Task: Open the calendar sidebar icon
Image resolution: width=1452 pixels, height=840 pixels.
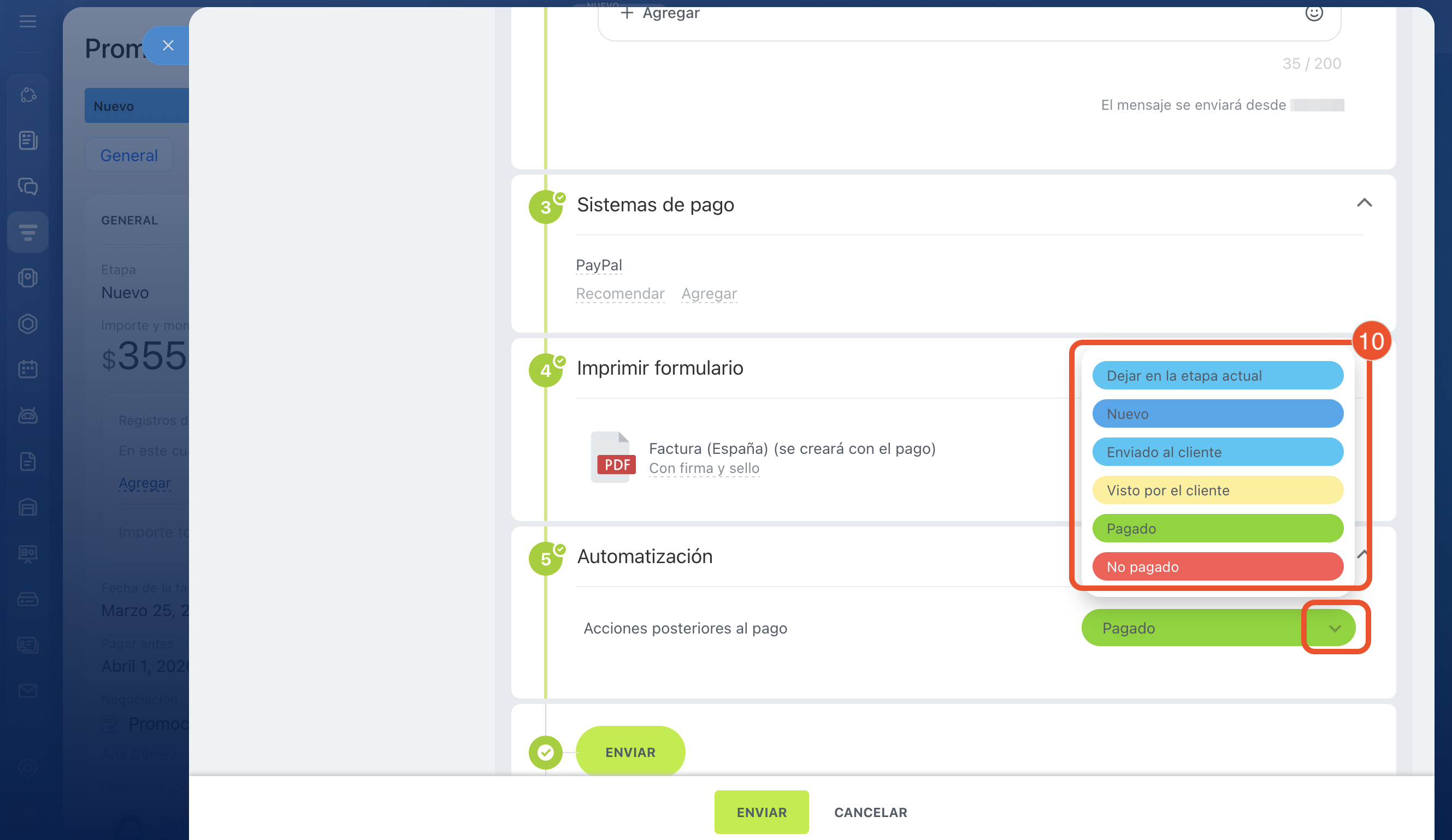Action: click(28, 369)
